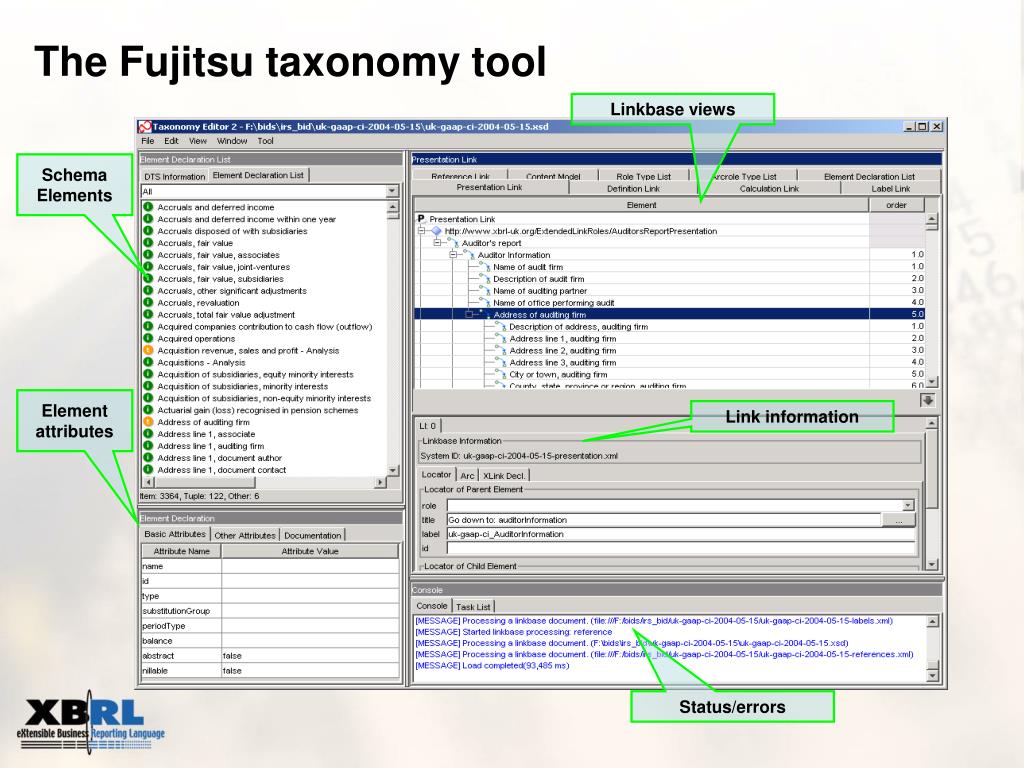Select Address line 1, associate in element list

pos(206,434)
